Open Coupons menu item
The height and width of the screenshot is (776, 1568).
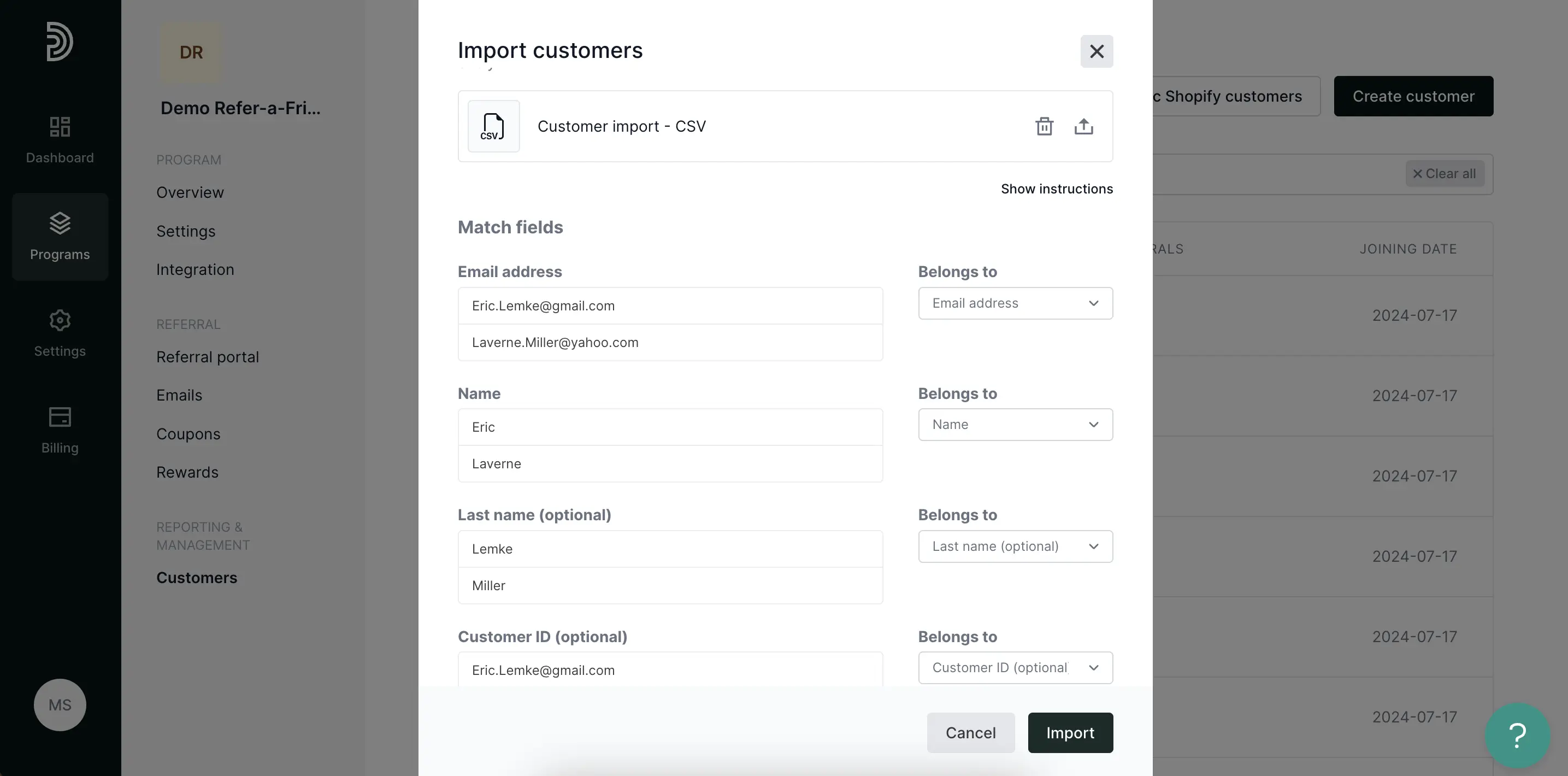pyautogui.click(x=188, y=434)
